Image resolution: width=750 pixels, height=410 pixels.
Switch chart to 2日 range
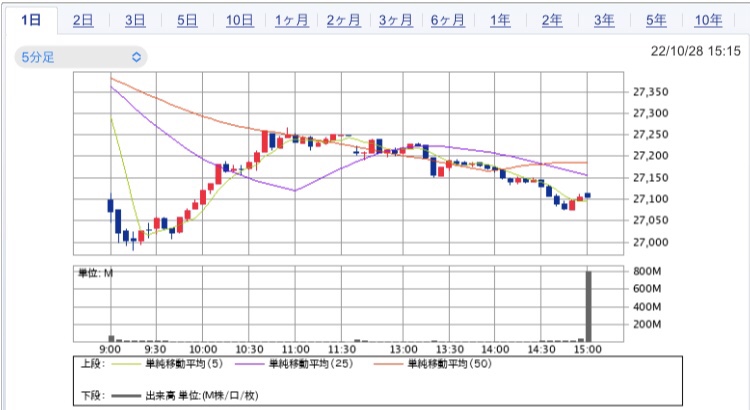83,21
